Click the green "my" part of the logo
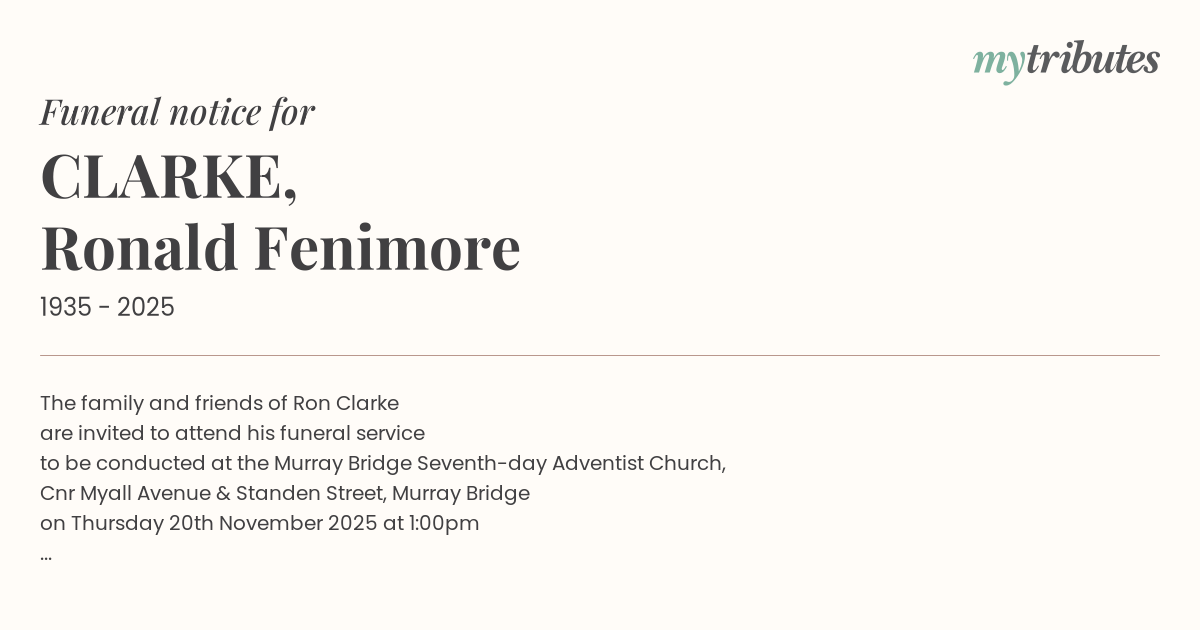This screenshot has height=630, width=1200. tap(998, 63)
